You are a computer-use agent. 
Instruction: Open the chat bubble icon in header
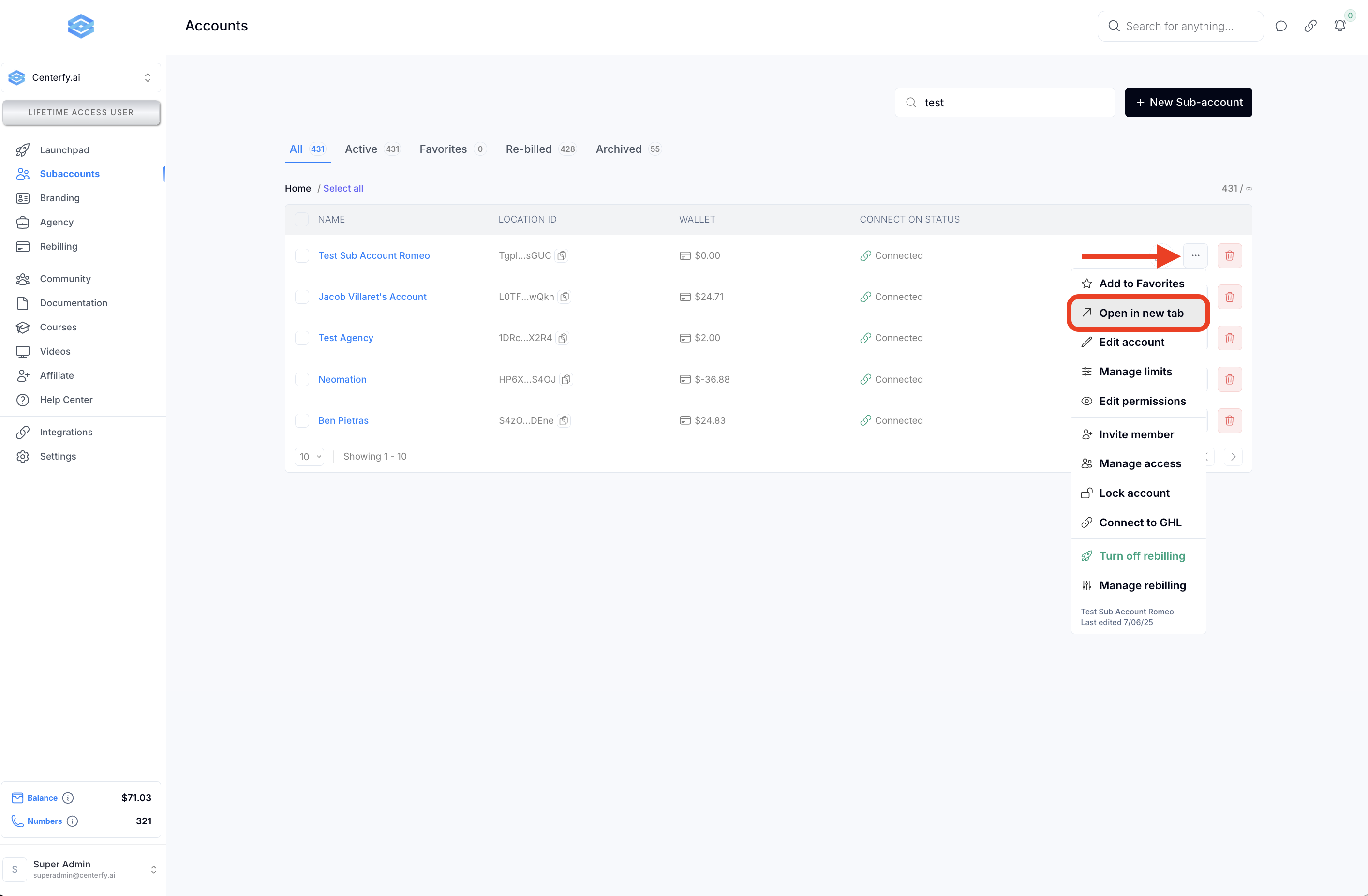1280,26
